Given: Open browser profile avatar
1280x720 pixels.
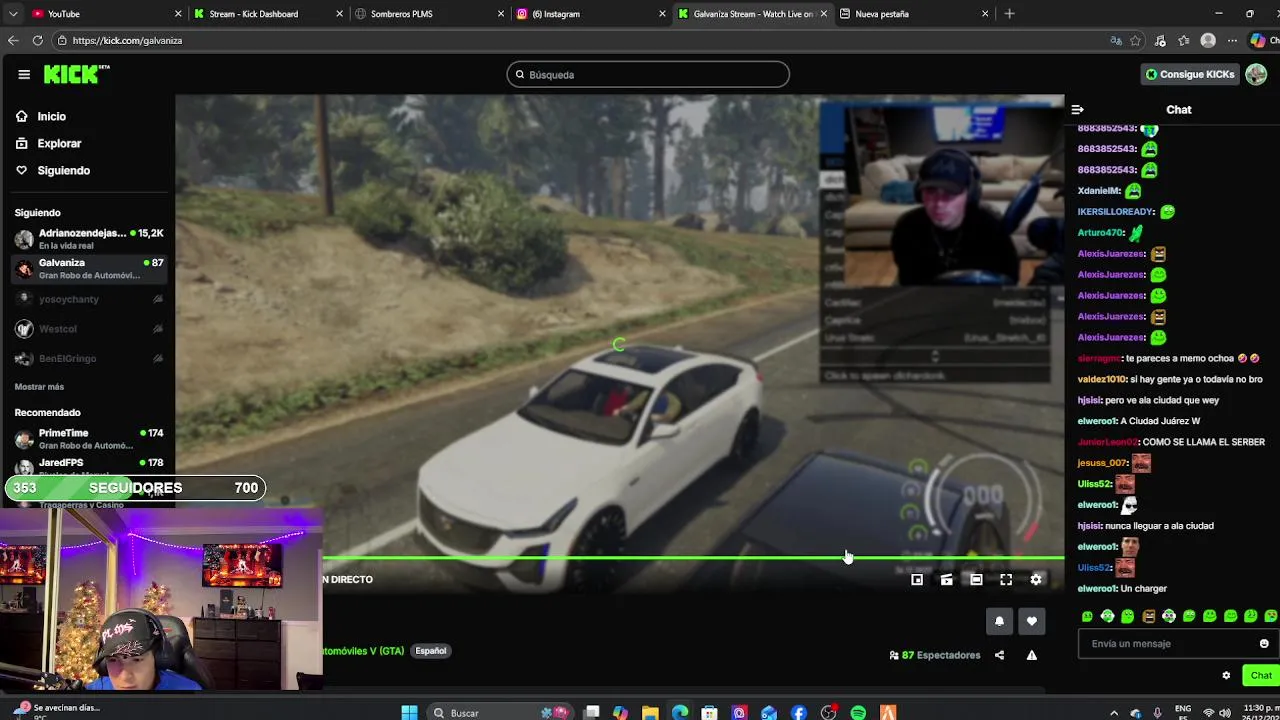Looking at the screenshot, I should tap(1208, 41).
